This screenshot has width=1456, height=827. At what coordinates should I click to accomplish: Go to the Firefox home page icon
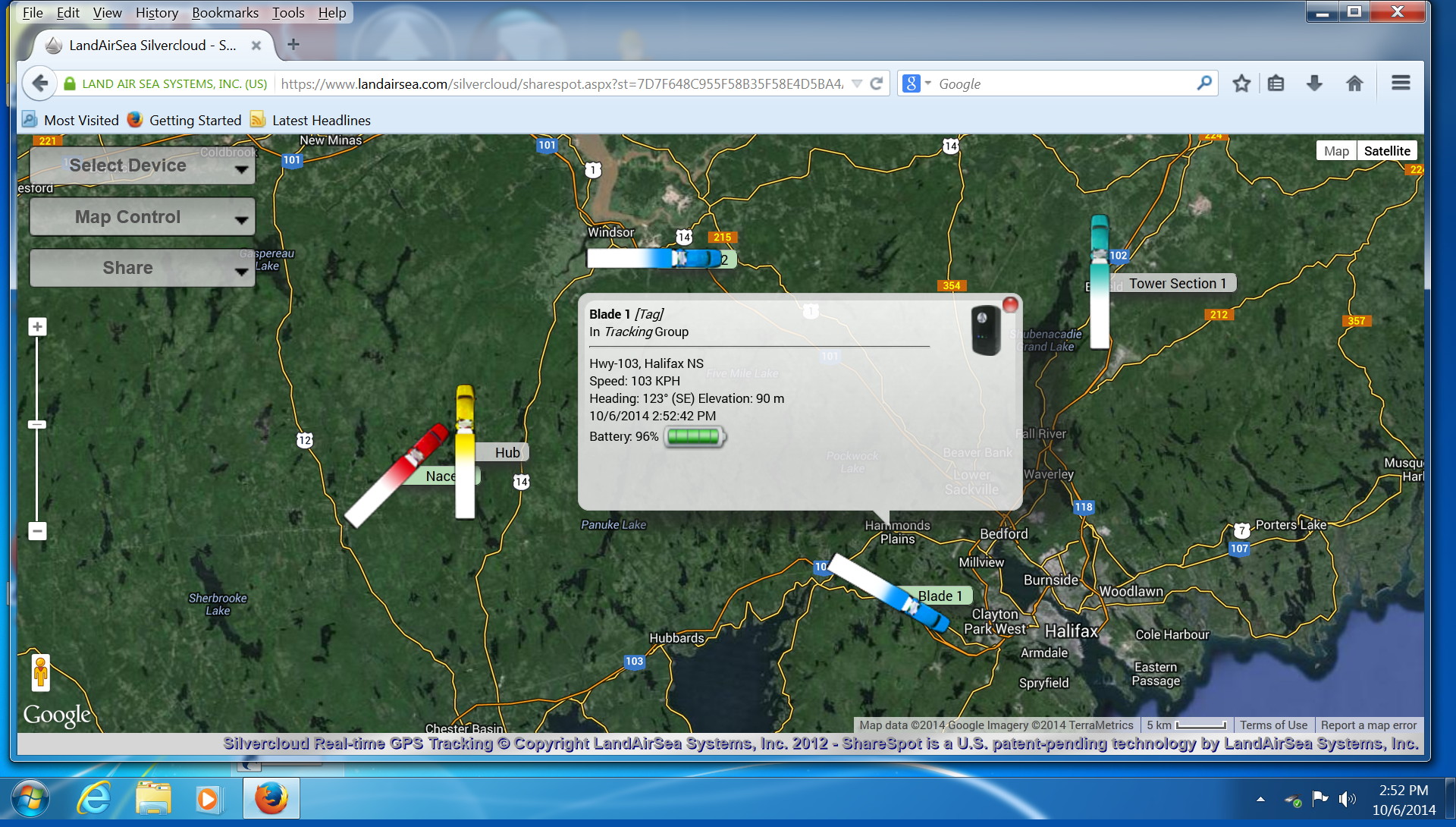pos(1354,83)
